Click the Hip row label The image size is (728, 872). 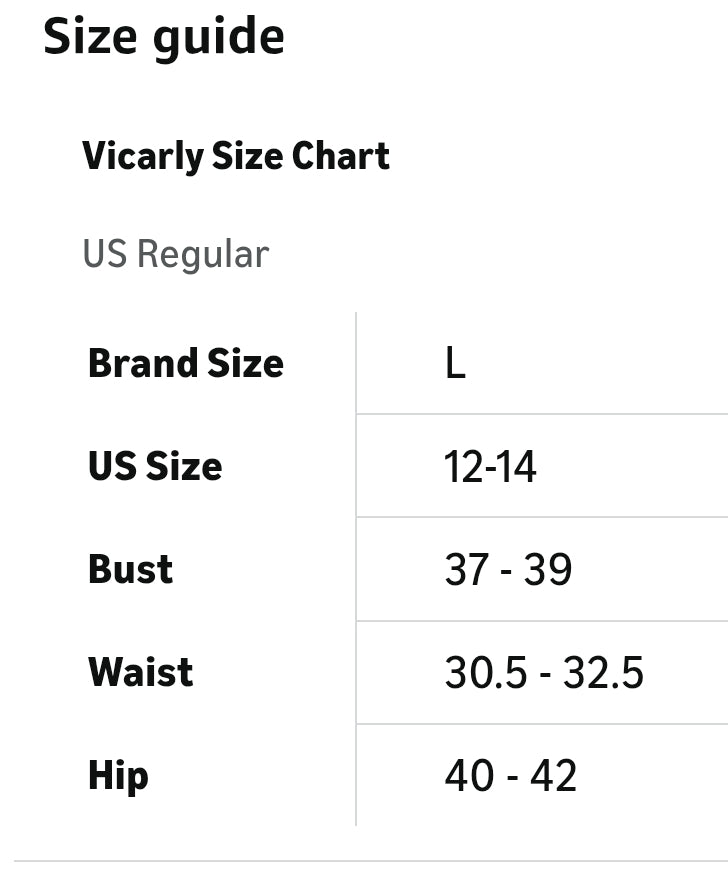pos(118,776)
